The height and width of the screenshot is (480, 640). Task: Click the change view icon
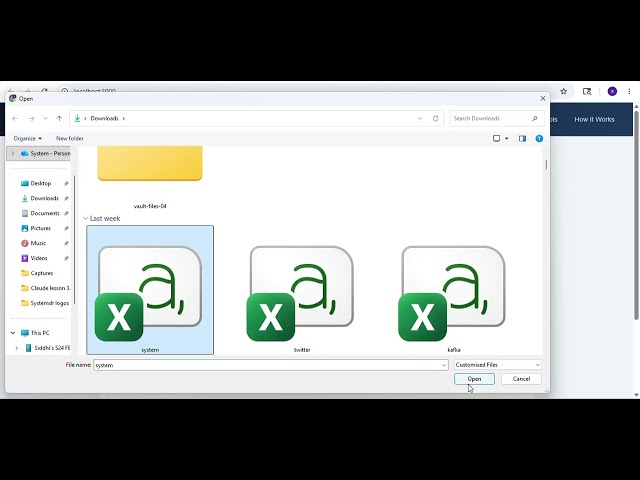[496, 138]
